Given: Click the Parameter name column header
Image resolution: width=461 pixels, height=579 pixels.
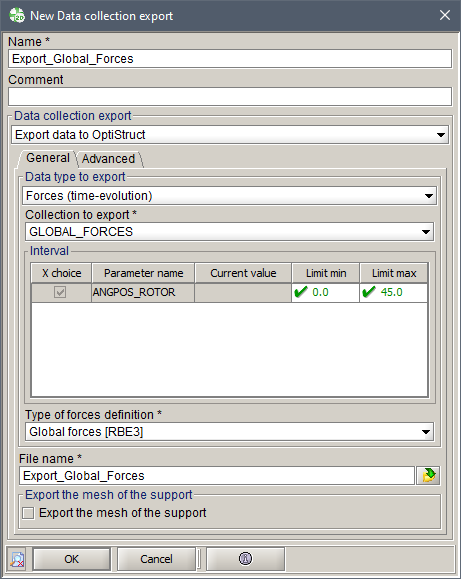Looking at the screenshot, I should point(143,273).
